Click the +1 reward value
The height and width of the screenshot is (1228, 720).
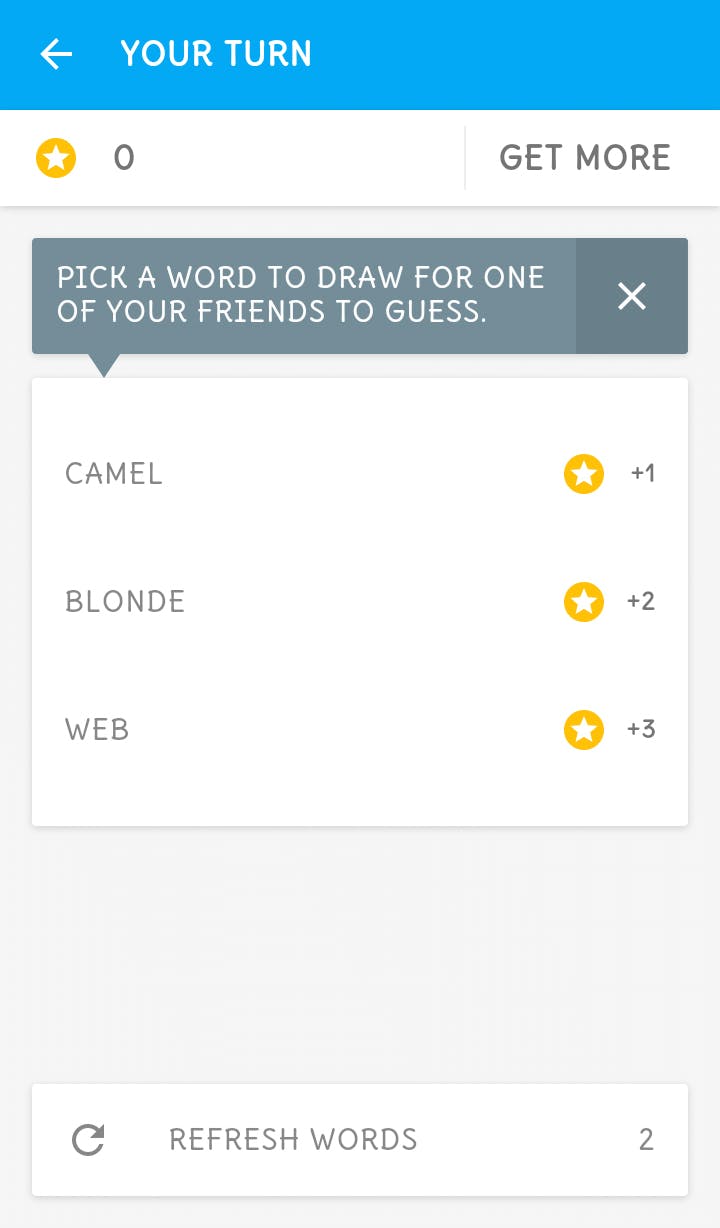coord(642,474)
